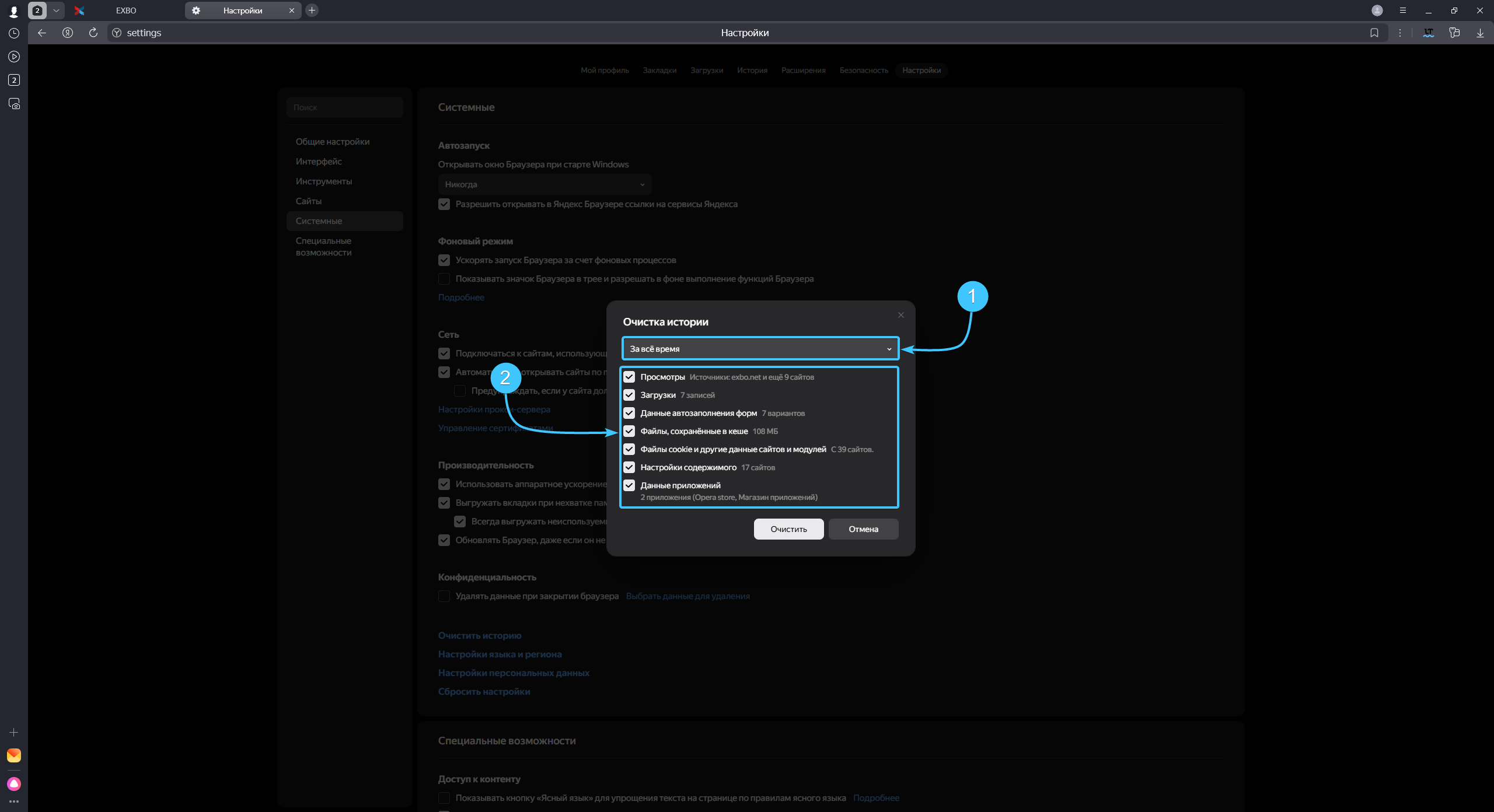Click the Yandex Mail icon in sidebar
This screenshot has height=812, width=1494.
click(14, 755)
